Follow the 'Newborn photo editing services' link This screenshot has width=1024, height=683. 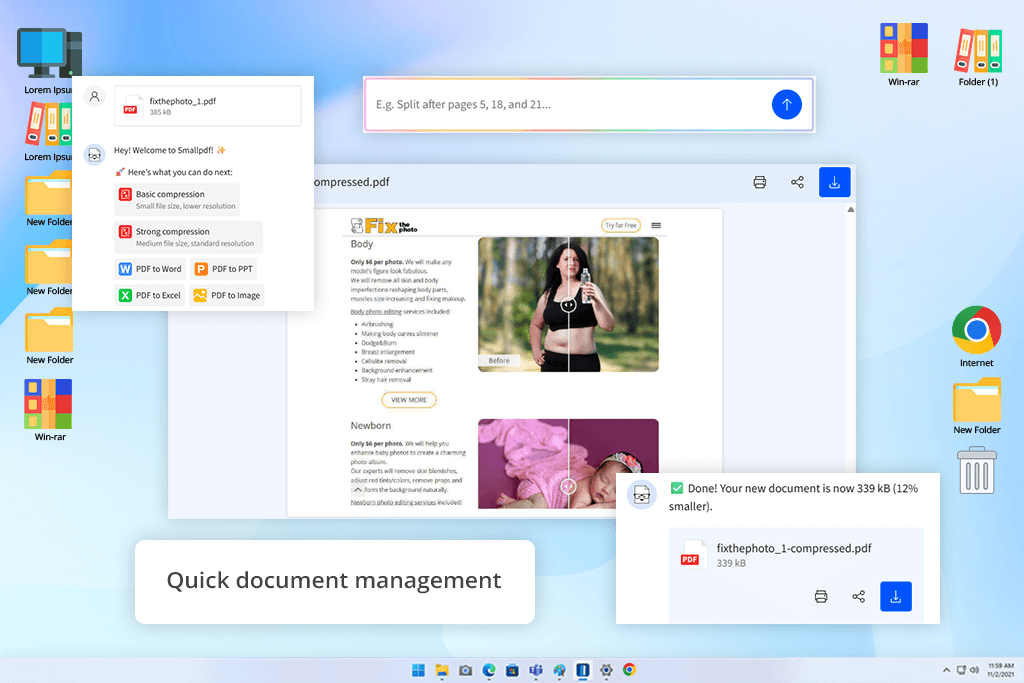coord(393,502)
